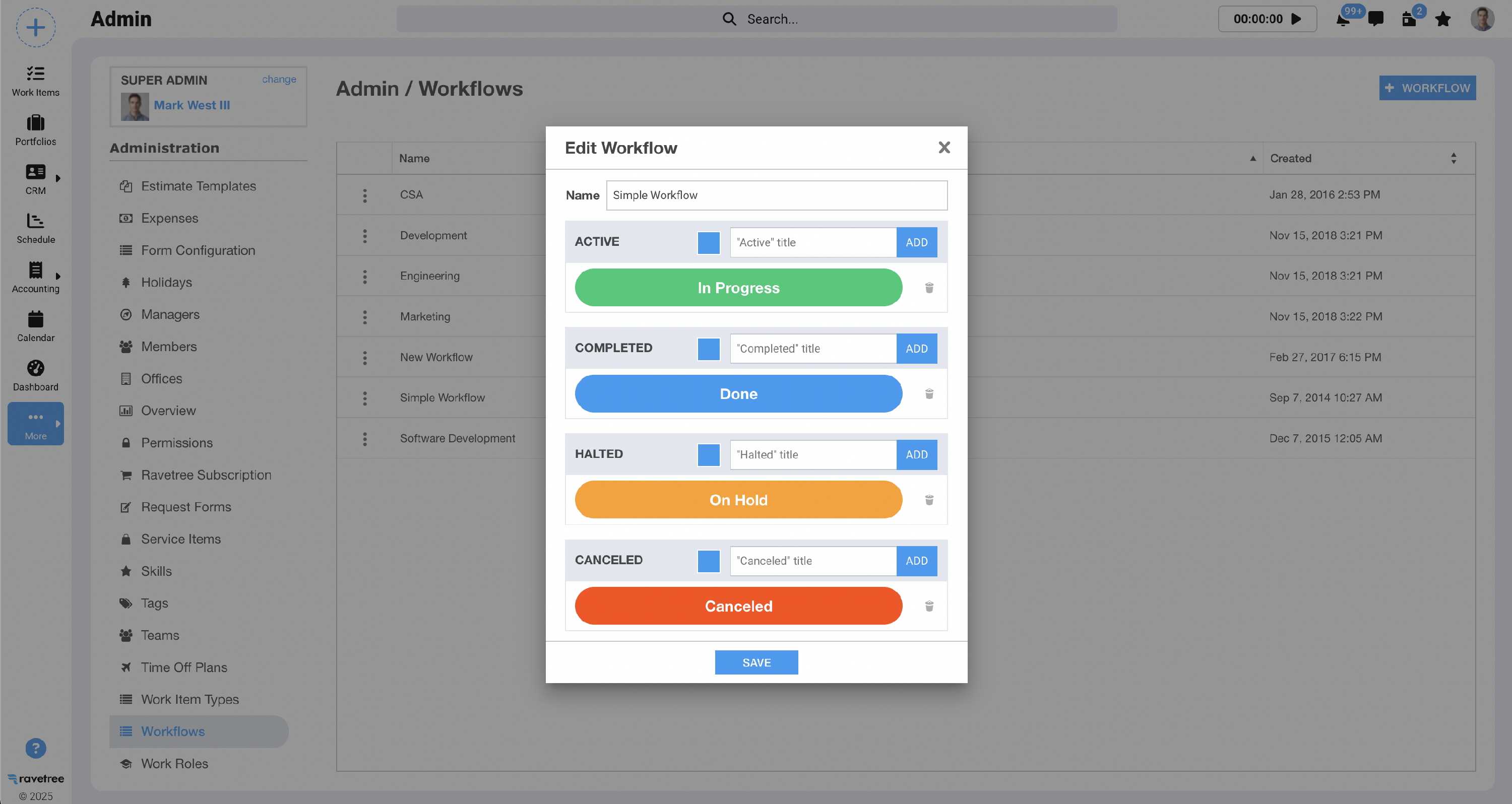Click ADD button for Halted title
The image size is (1512, 804).
[916, 455]
